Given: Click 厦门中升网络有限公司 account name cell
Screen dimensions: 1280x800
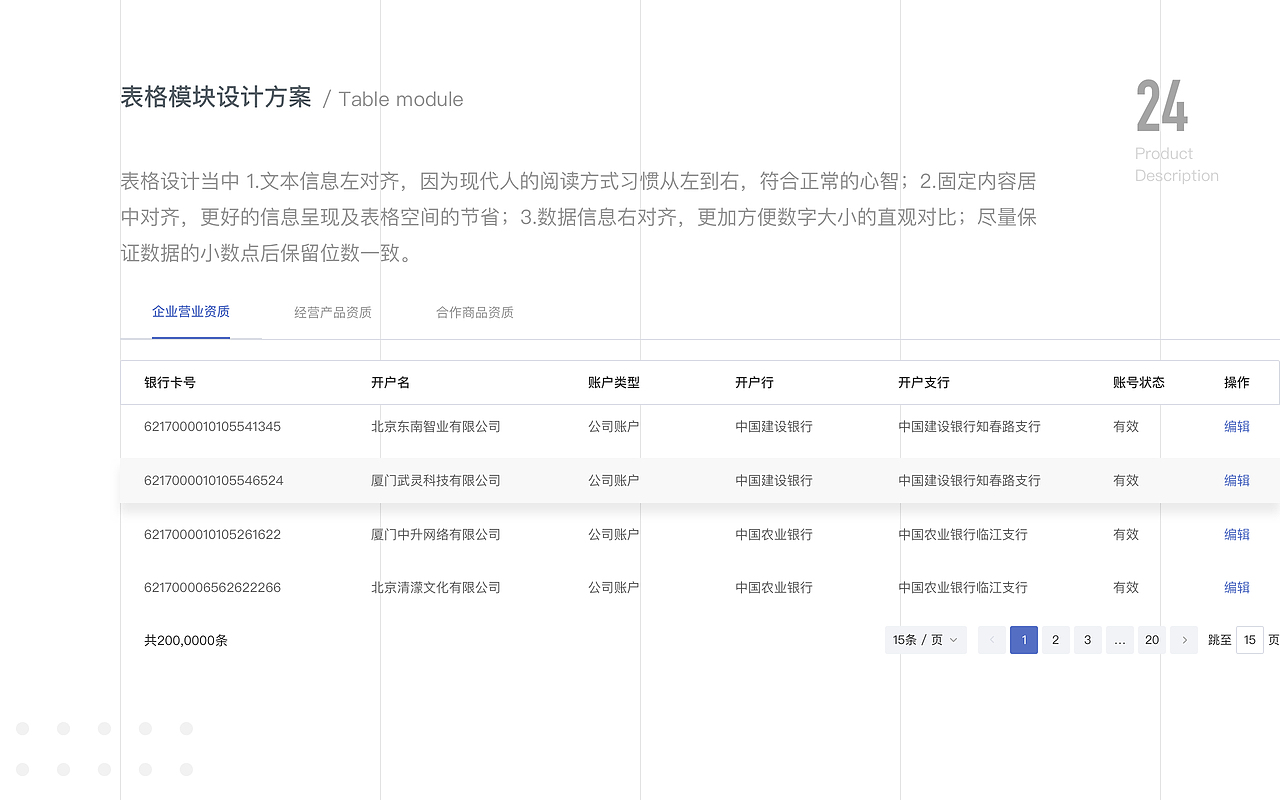Looking at the screenshot, I should tap(436, 534).
